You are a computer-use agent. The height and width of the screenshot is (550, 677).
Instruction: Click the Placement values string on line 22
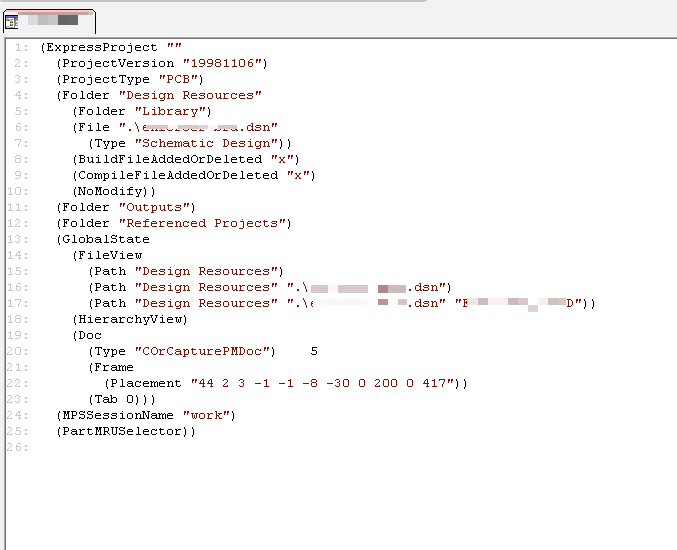click(x=324, y=383)
